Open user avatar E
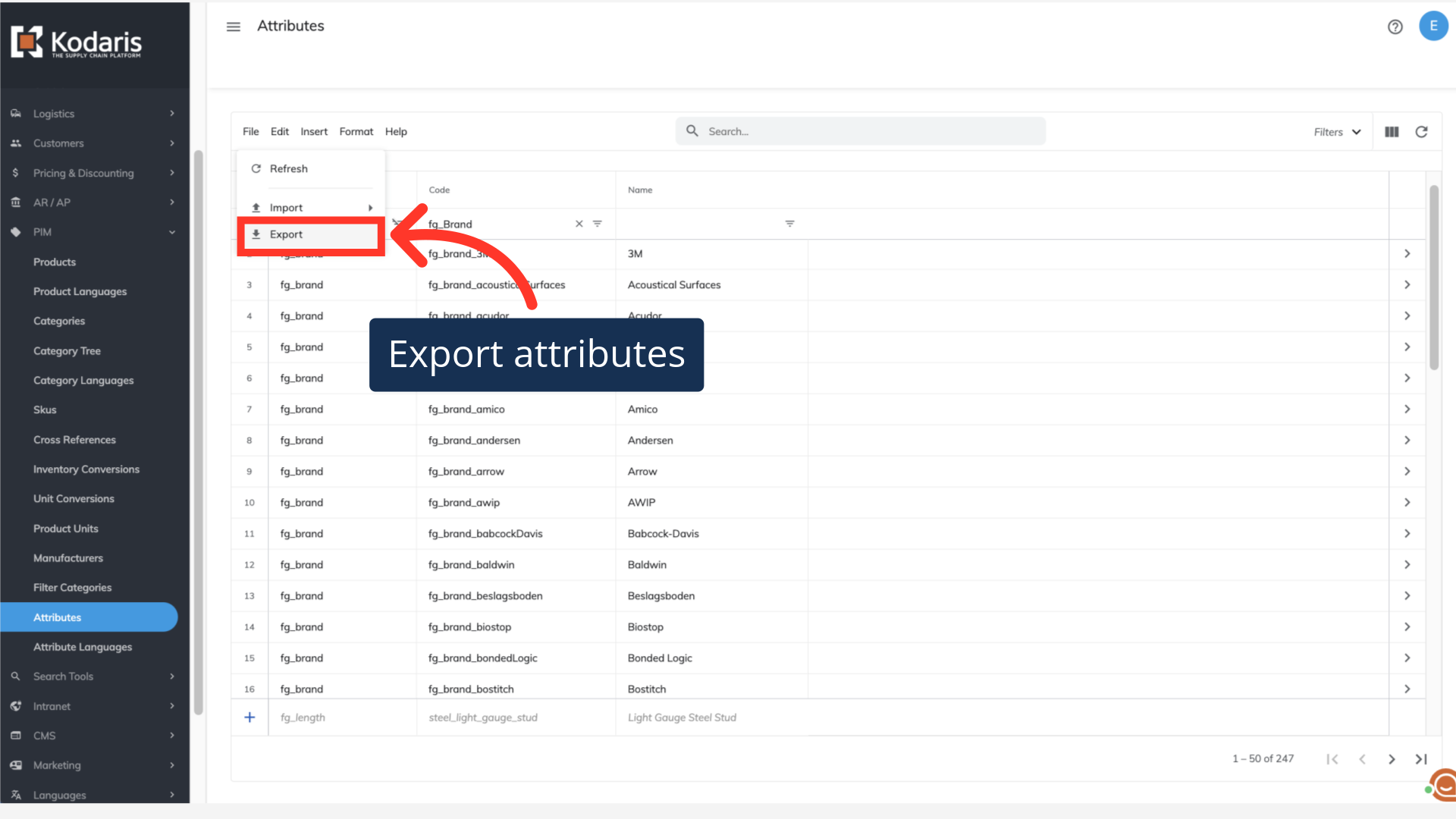Image resolution: width=1456 pixels, height=819 pixels. 1432,26
